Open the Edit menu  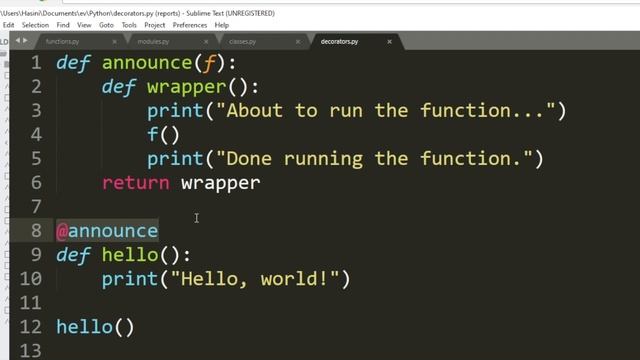point(8,25)
